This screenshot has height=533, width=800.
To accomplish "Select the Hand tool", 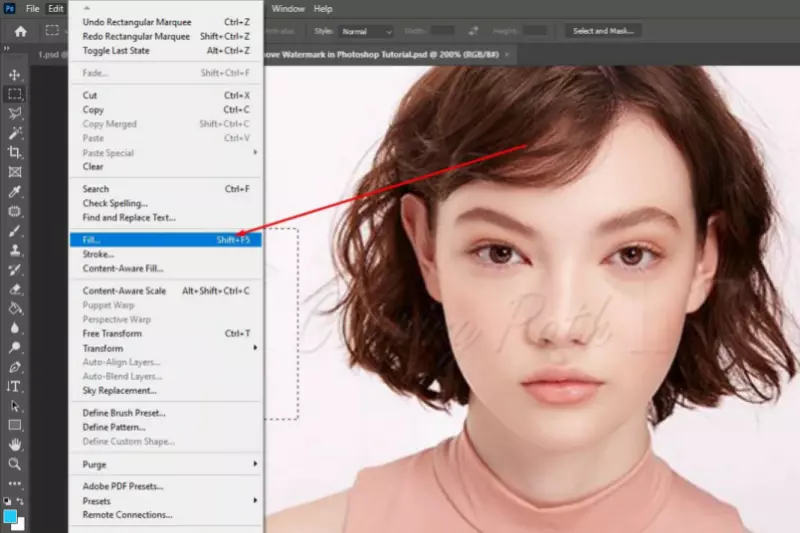I will (14, 445).
